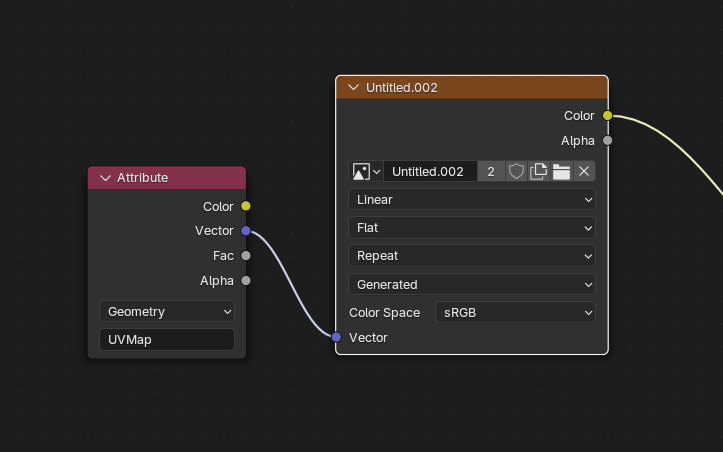Open the sRGB Color Space dropdown

click(515, 312)
